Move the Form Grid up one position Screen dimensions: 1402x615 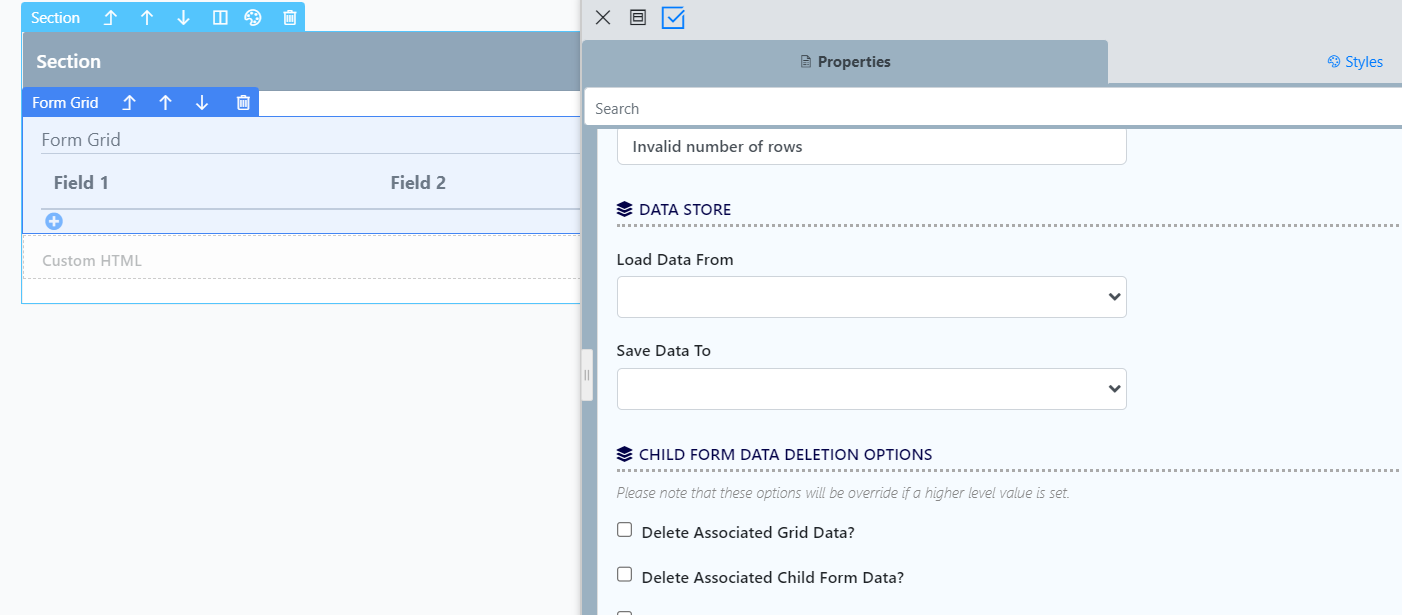pyautogui.click(x=166, y=103)
